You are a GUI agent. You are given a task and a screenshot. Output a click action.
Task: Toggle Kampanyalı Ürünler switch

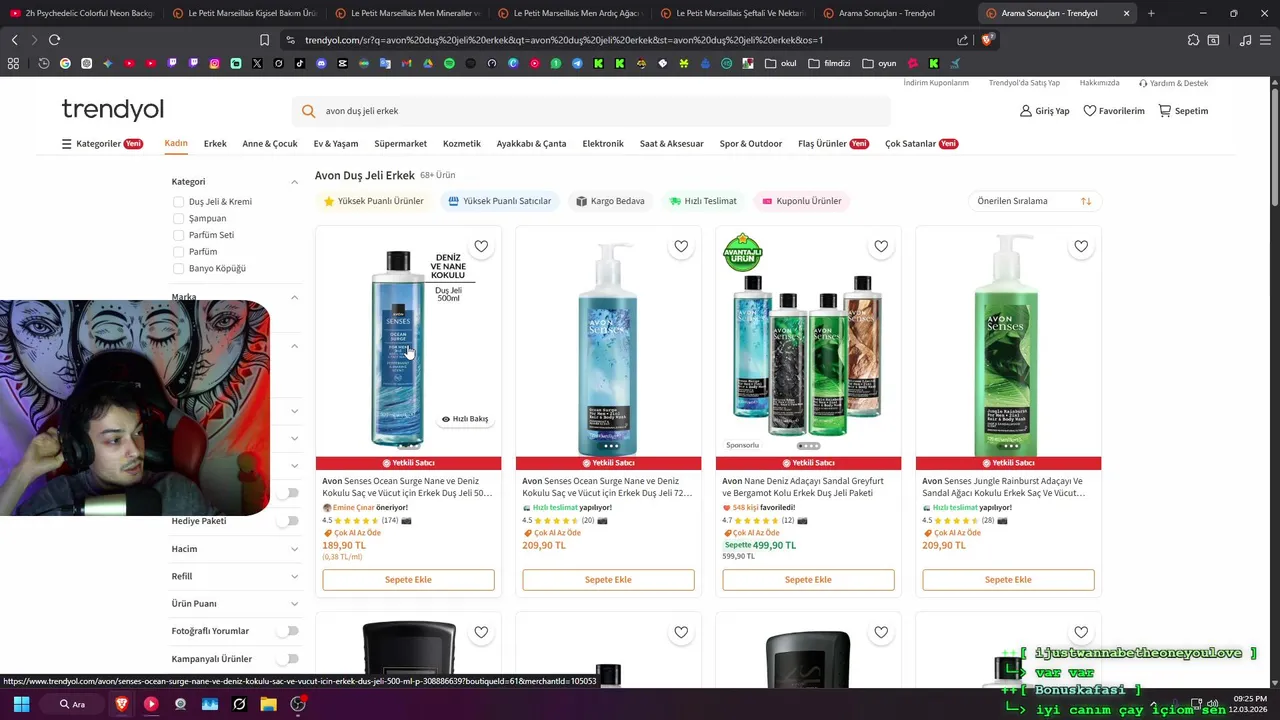pos(287,659)
